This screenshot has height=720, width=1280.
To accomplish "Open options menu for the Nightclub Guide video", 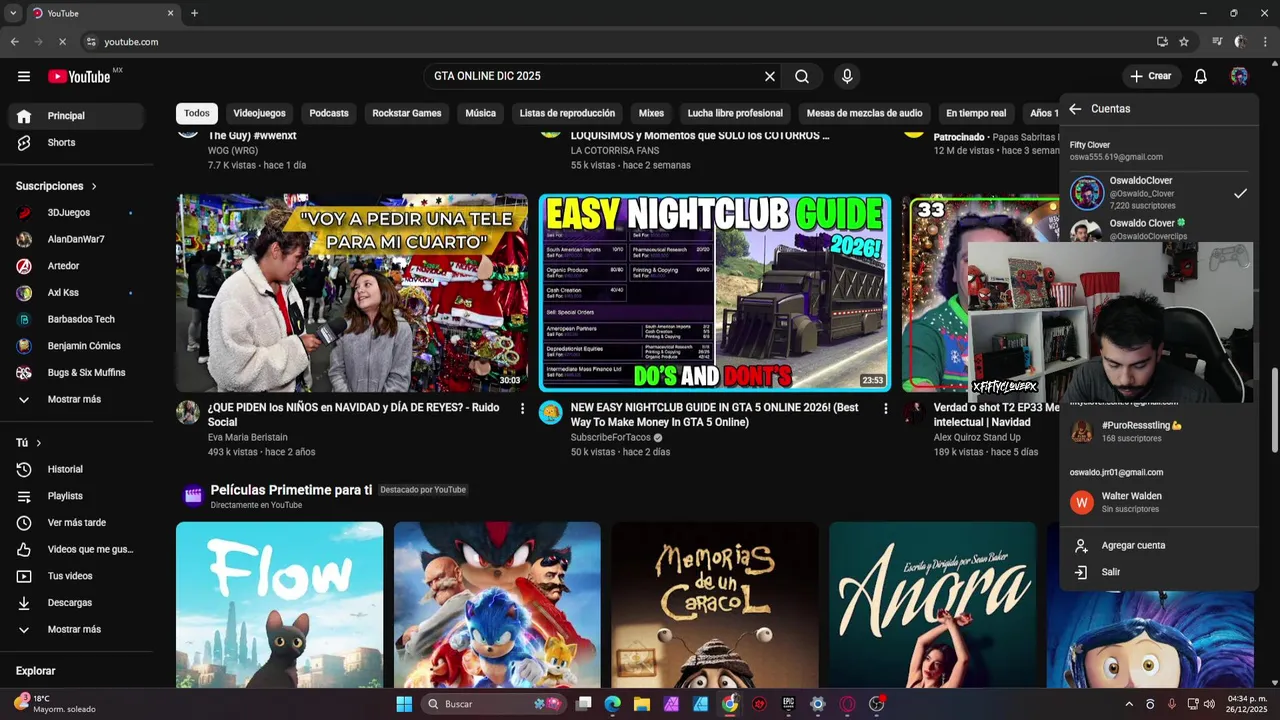I will [885, 408].
